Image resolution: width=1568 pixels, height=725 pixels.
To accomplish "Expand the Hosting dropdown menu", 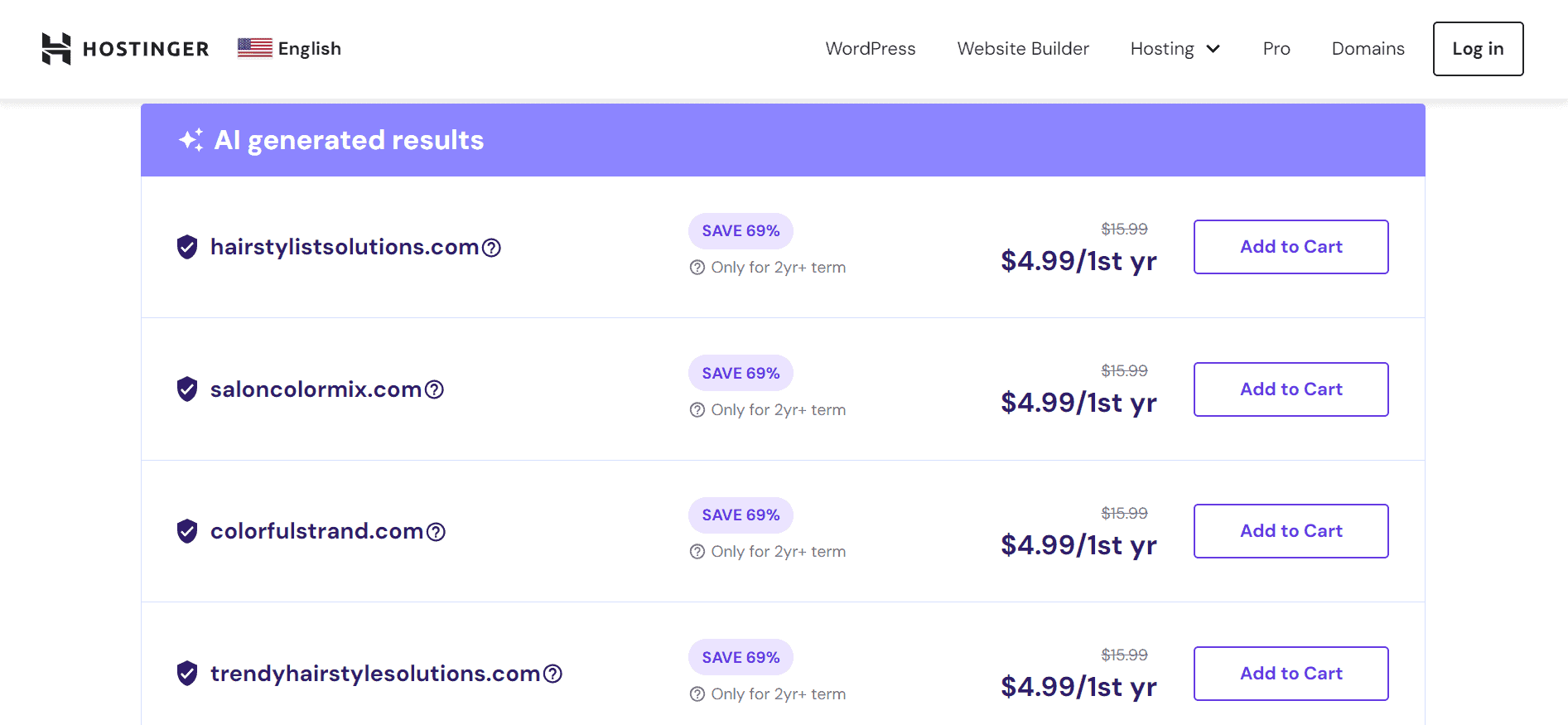I will point(1175,49).
